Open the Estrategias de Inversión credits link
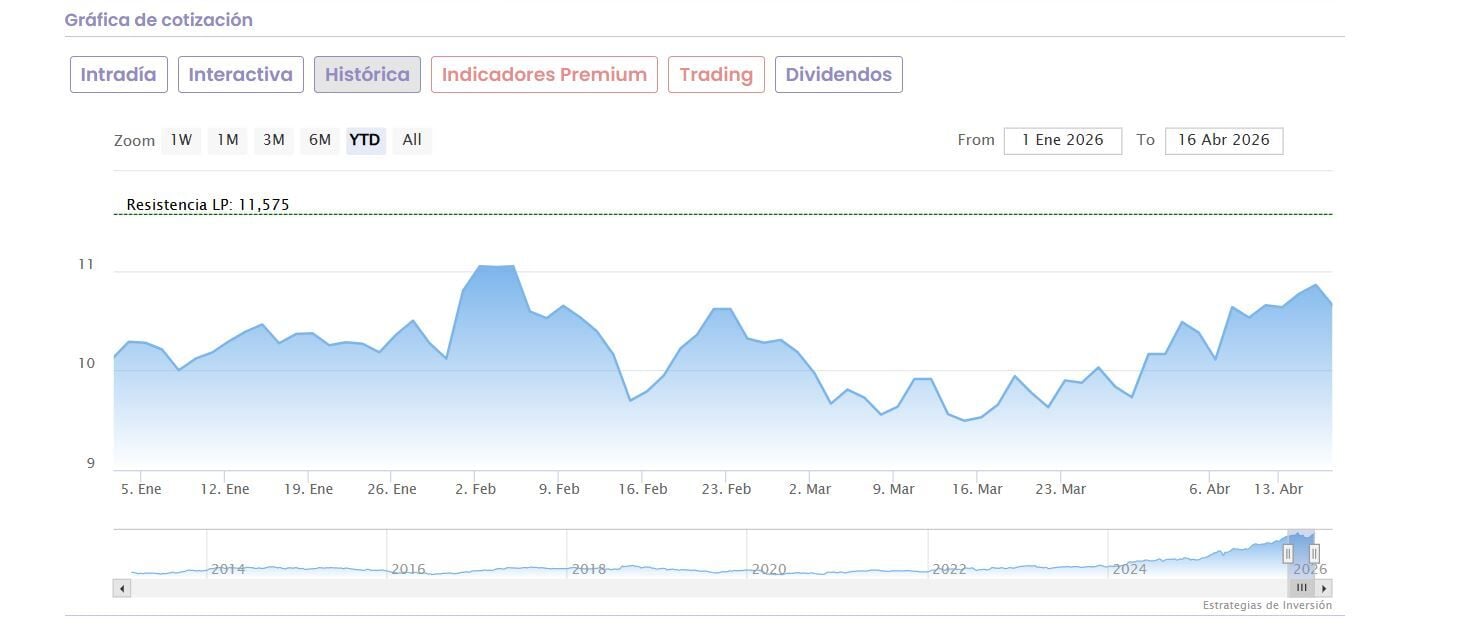 point(1267,606)
